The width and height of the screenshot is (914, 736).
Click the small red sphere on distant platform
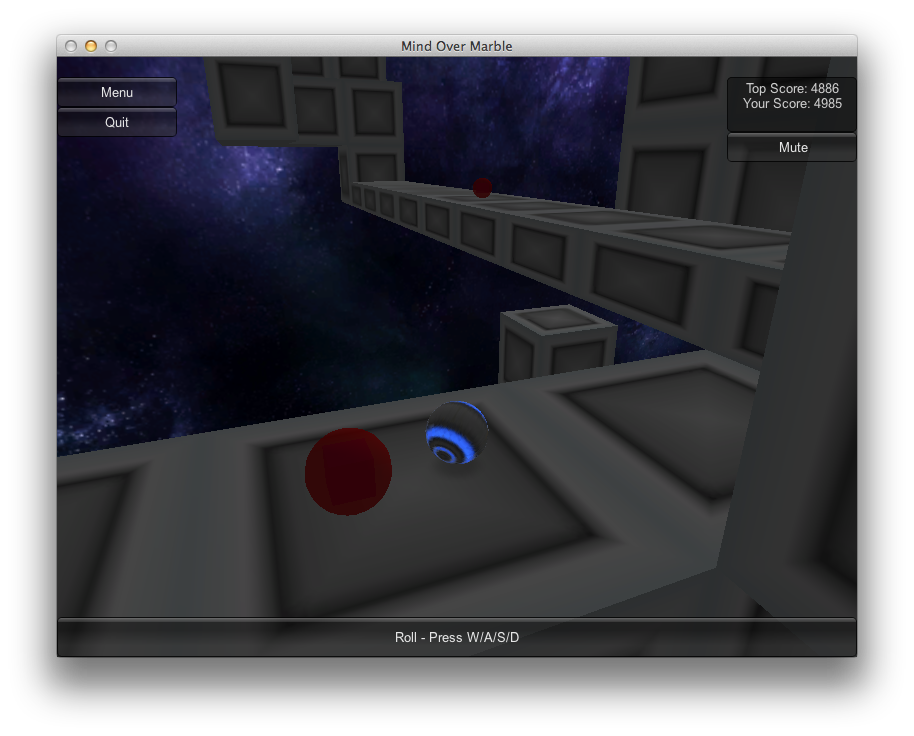(x=482, y=188)
